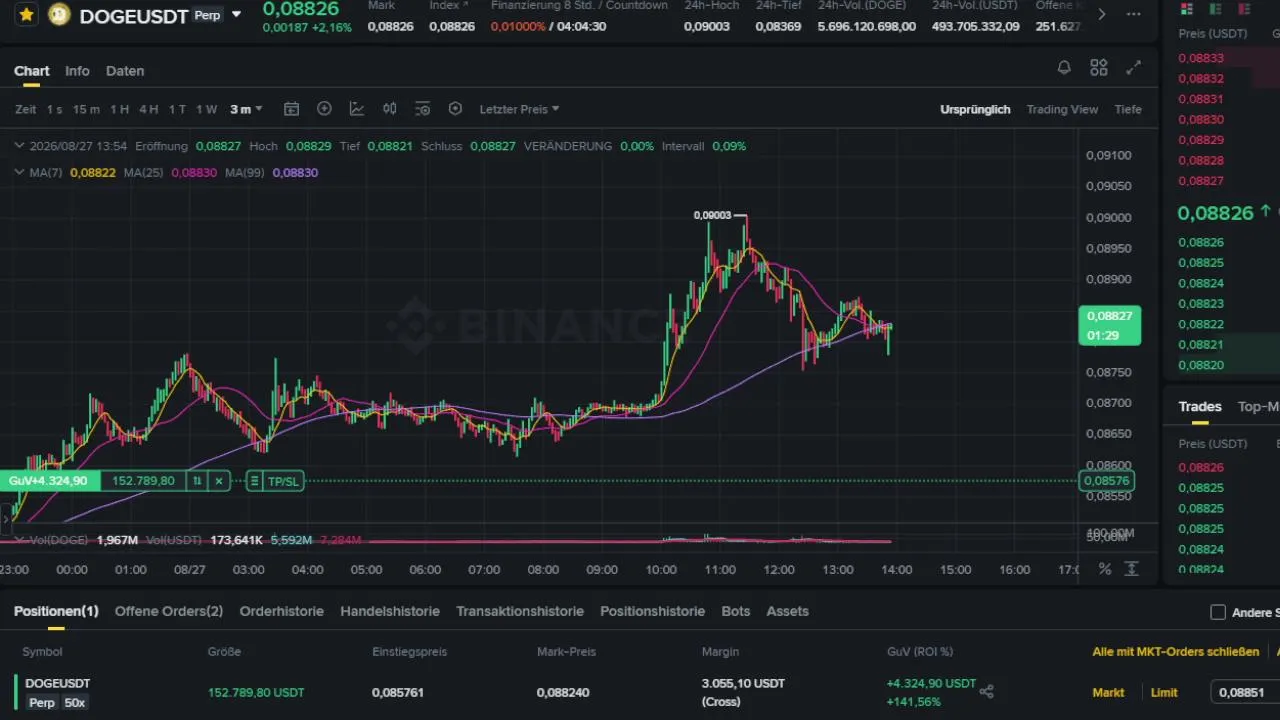The width and height of the screenshot is (1280, 720).
Task: Click the Dogecoin coin logo
Action: pyautogui.click(x=59, y=15)
